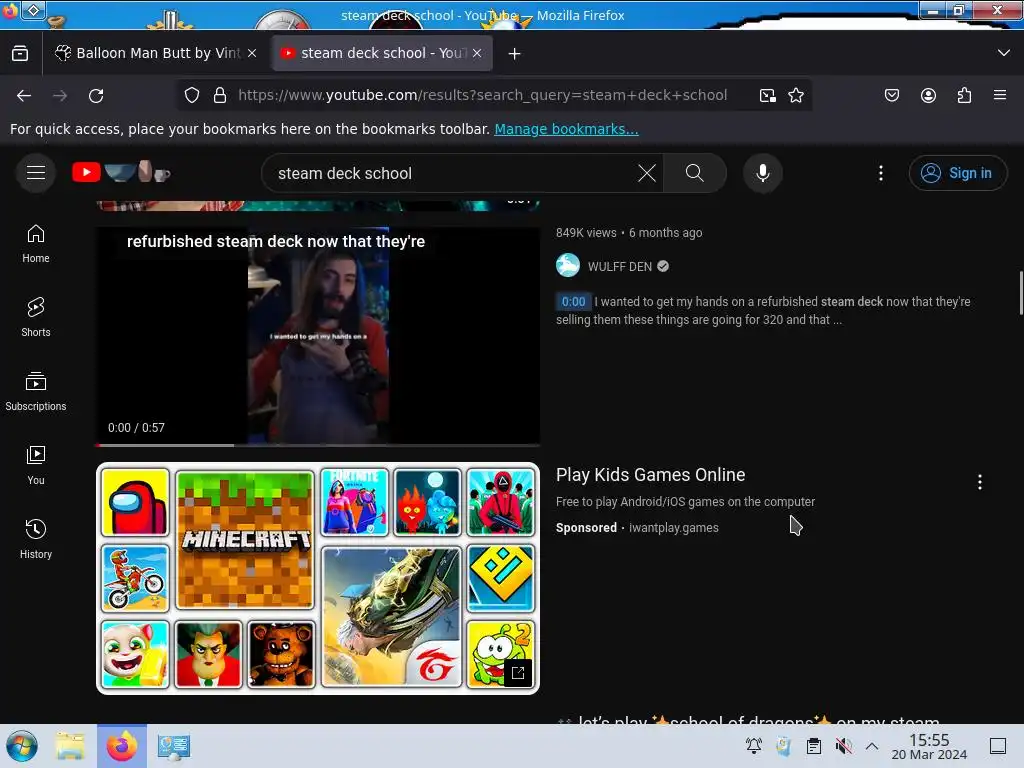Open the notifications bell in system tray
The image size is (1024, 768).
(x=754, y=746)
